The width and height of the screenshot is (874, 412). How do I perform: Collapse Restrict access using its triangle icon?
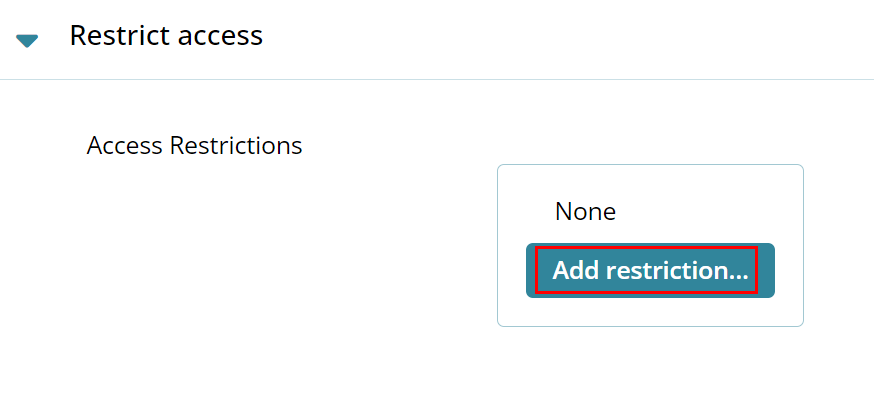(x=28, y=40)
